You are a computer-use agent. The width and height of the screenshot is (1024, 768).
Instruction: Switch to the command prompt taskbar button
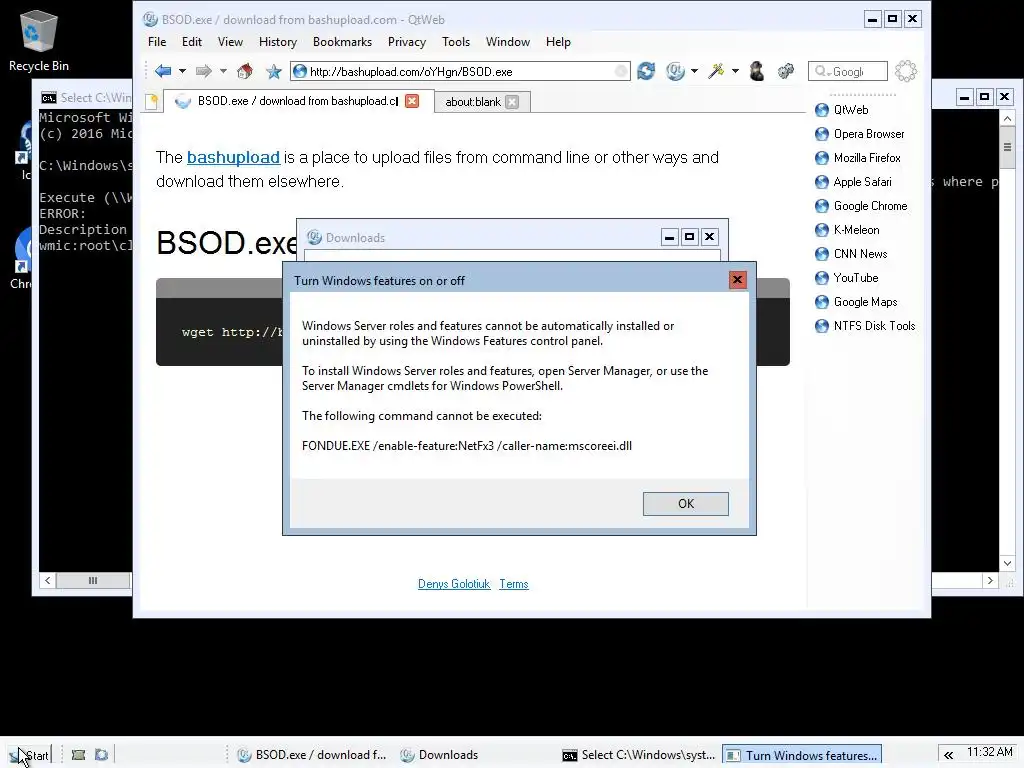(639, 755)
